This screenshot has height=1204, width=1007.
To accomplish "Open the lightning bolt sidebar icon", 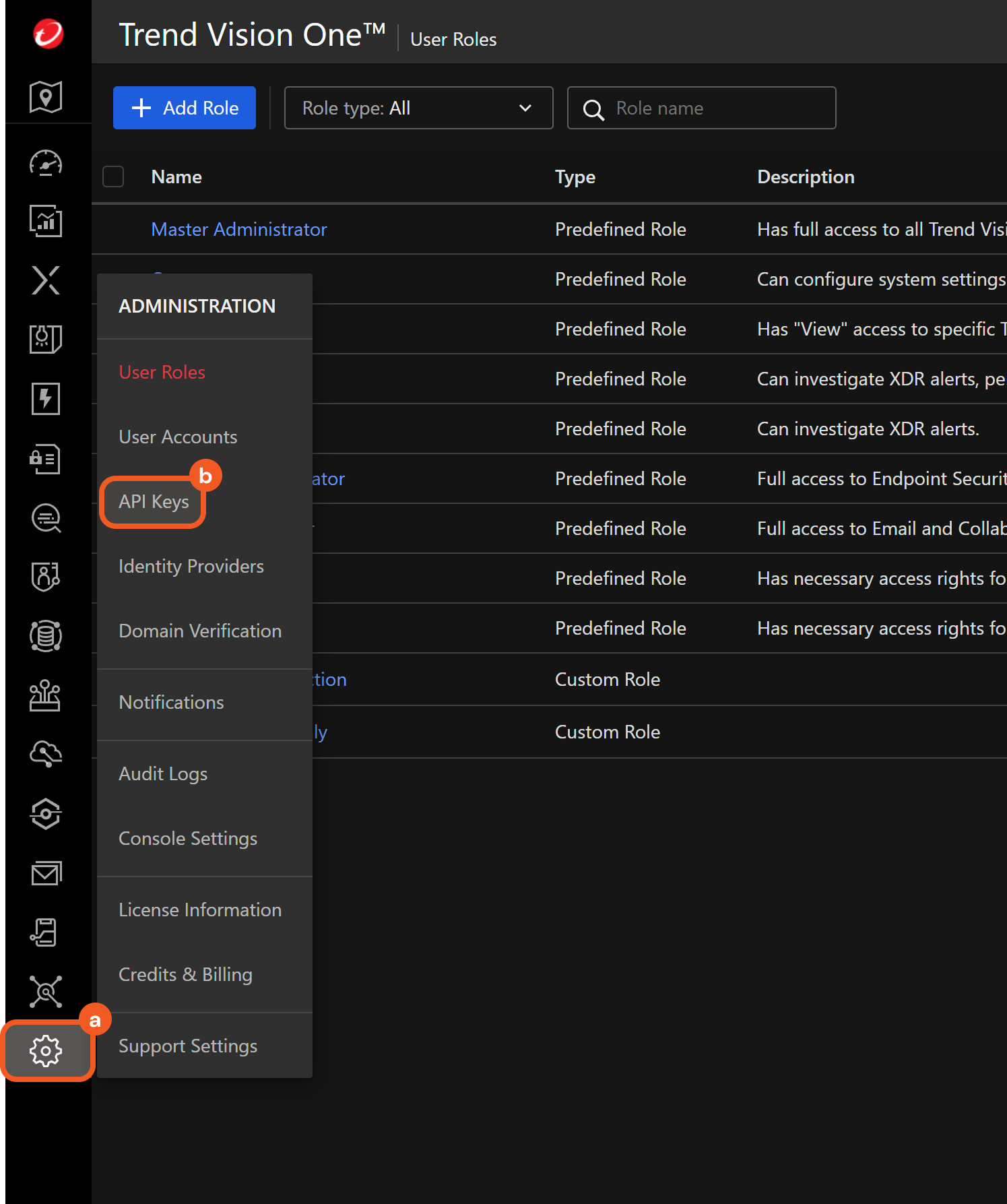I will click(x=46, y=399).
